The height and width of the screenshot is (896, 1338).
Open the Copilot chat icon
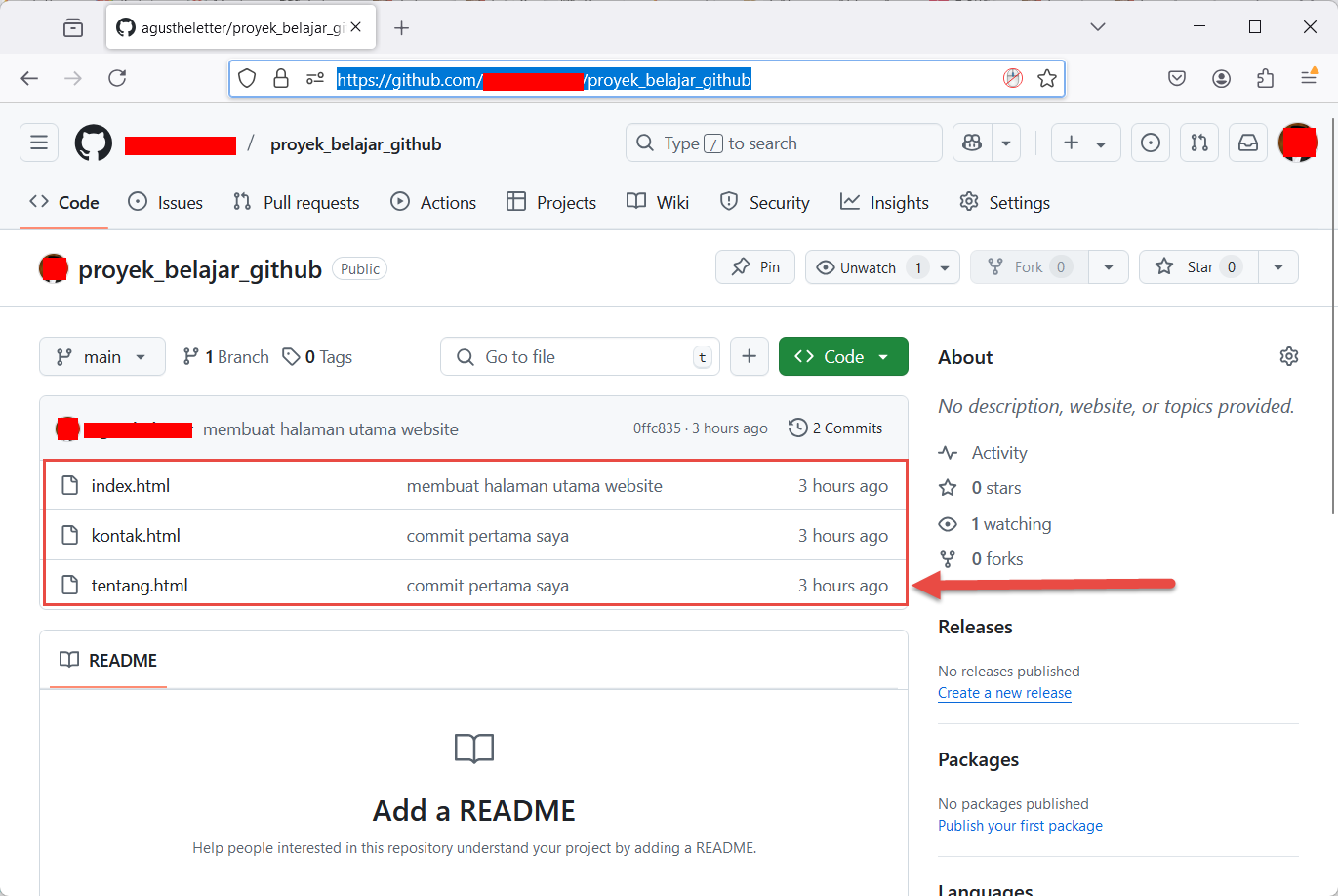click(x=972, y=143)
